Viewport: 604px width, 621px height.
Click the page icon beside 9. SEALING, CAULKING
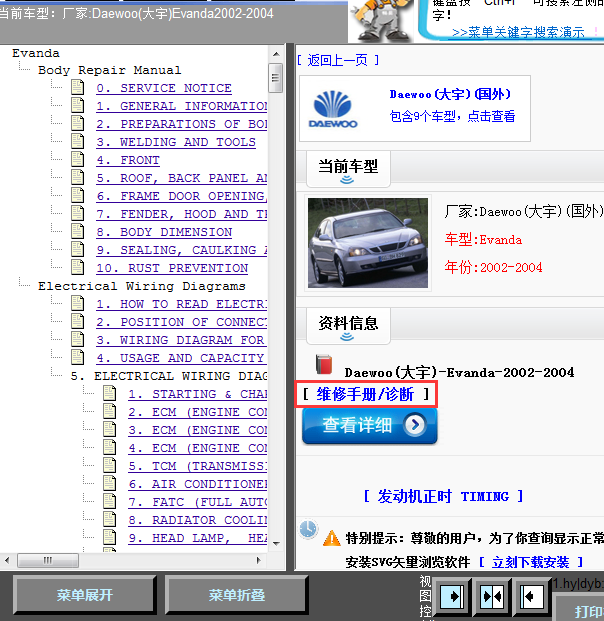pos(77,250)
